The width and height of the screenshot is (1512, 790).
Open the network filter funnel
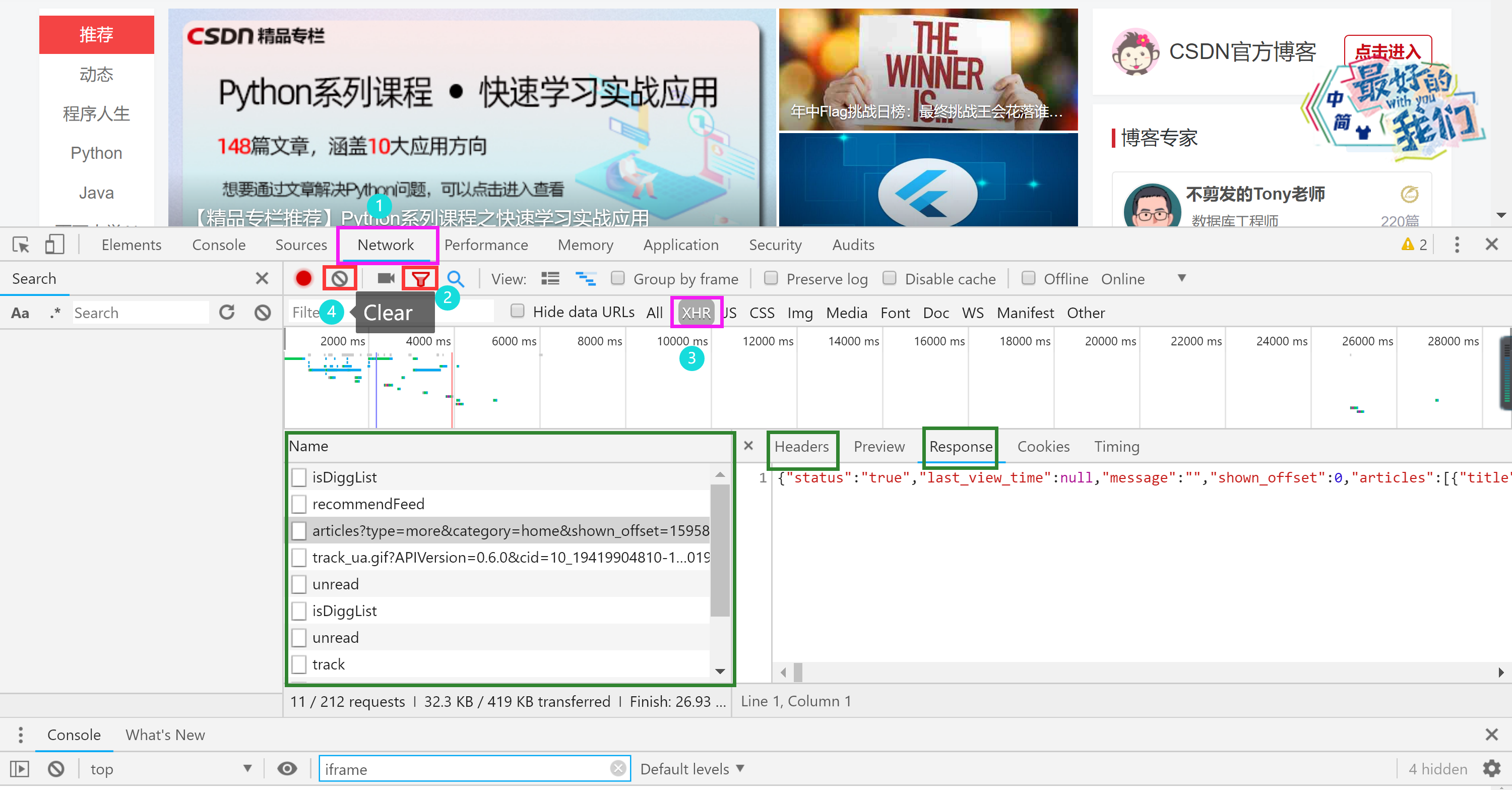coord(420,278)
